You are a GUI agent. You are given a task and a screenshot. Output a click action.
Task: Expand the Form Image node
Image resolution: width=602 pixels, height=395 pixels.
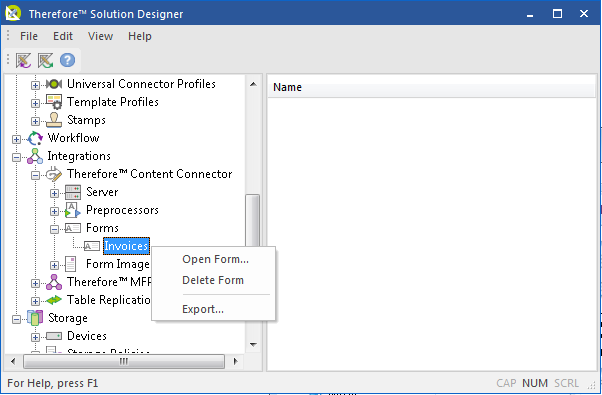[x=54, y=265]
